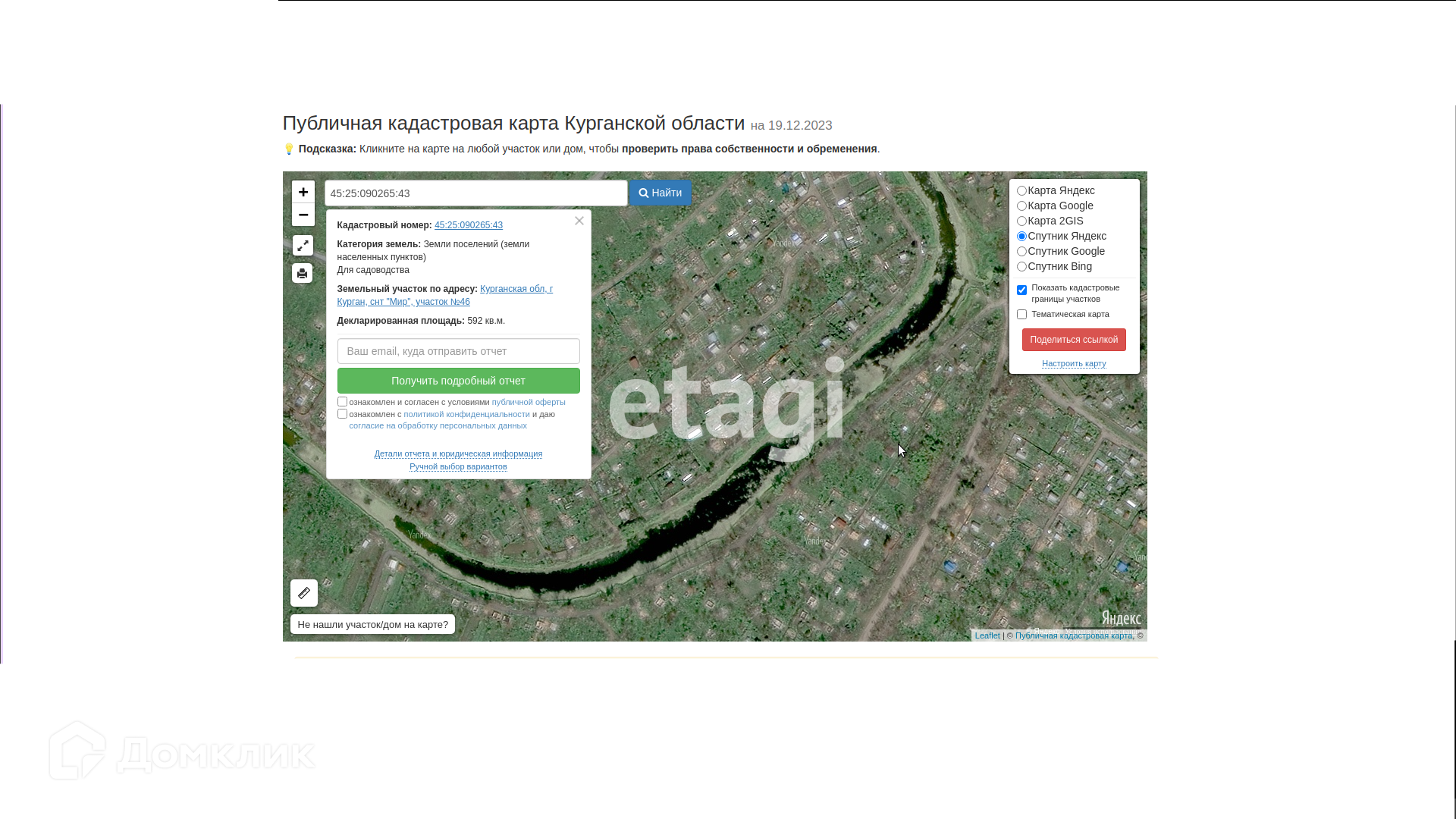1456x819 pixels.
Task: Open Настроить карту link
Action: [1074, 364]
